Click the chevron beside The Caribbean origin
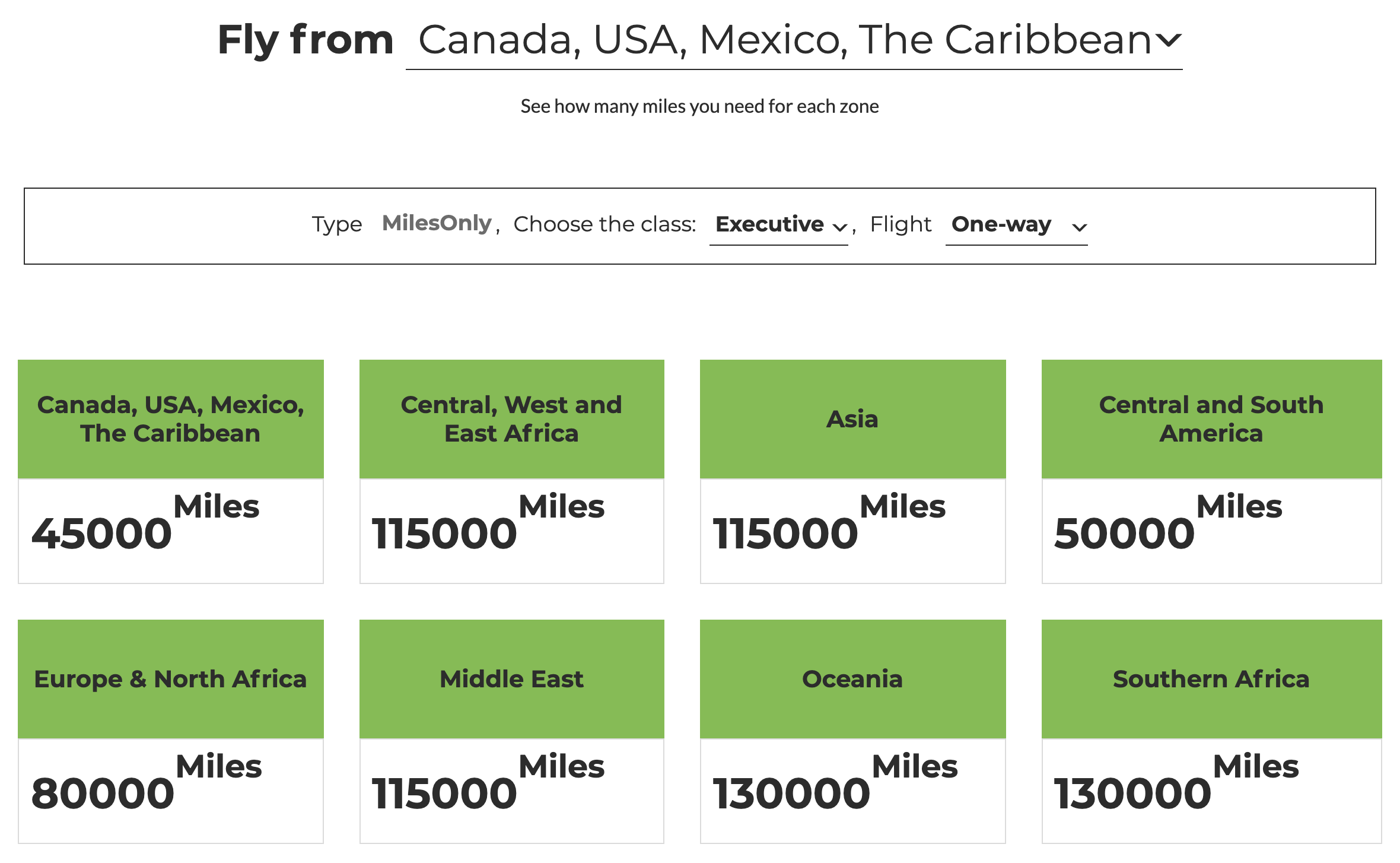Image resolution: width=1400 pixels, height=863 pixels. tap(1169, 40)
